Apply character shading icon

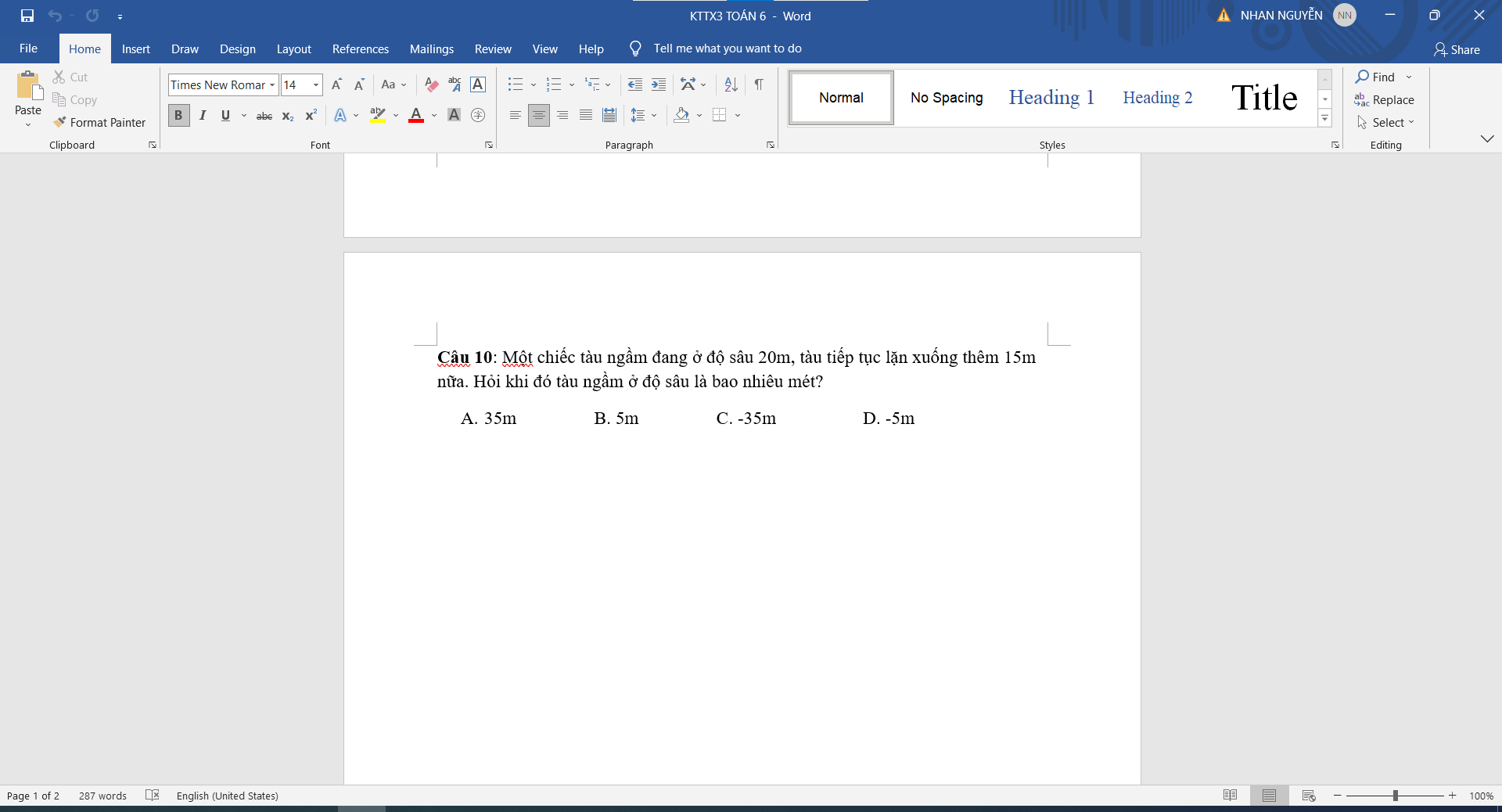pos(454,115)
